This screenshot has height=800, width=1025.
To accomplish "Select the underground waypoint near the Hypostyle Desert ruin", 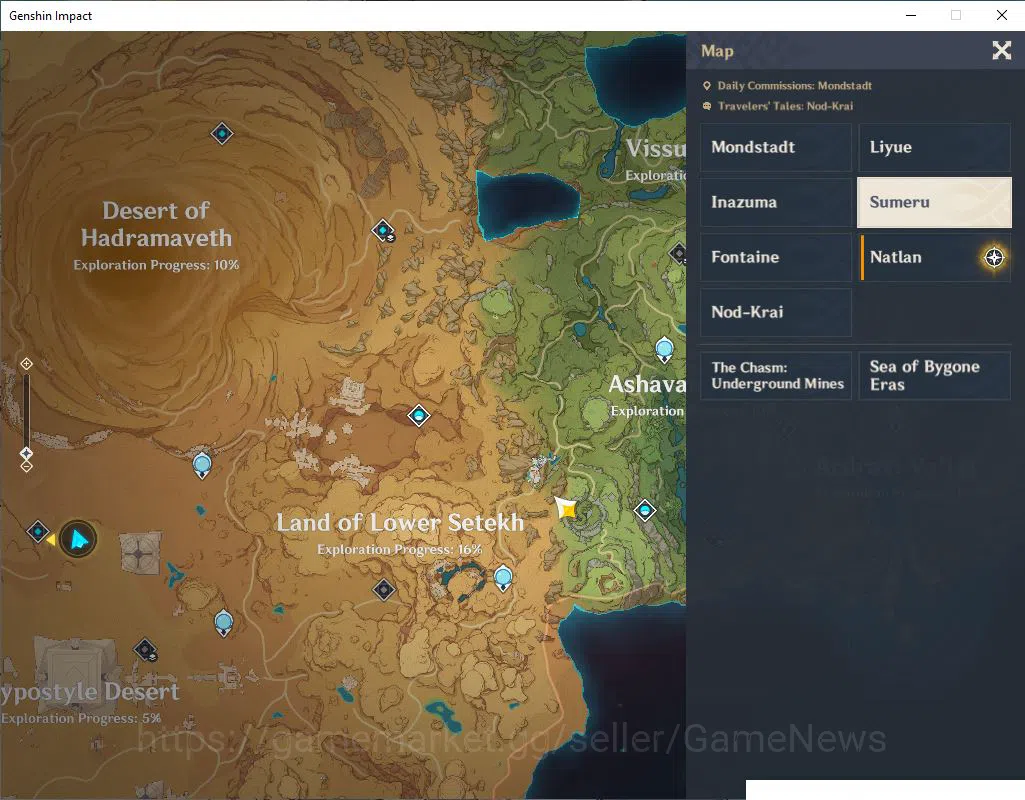I will (x=145, y=650).
